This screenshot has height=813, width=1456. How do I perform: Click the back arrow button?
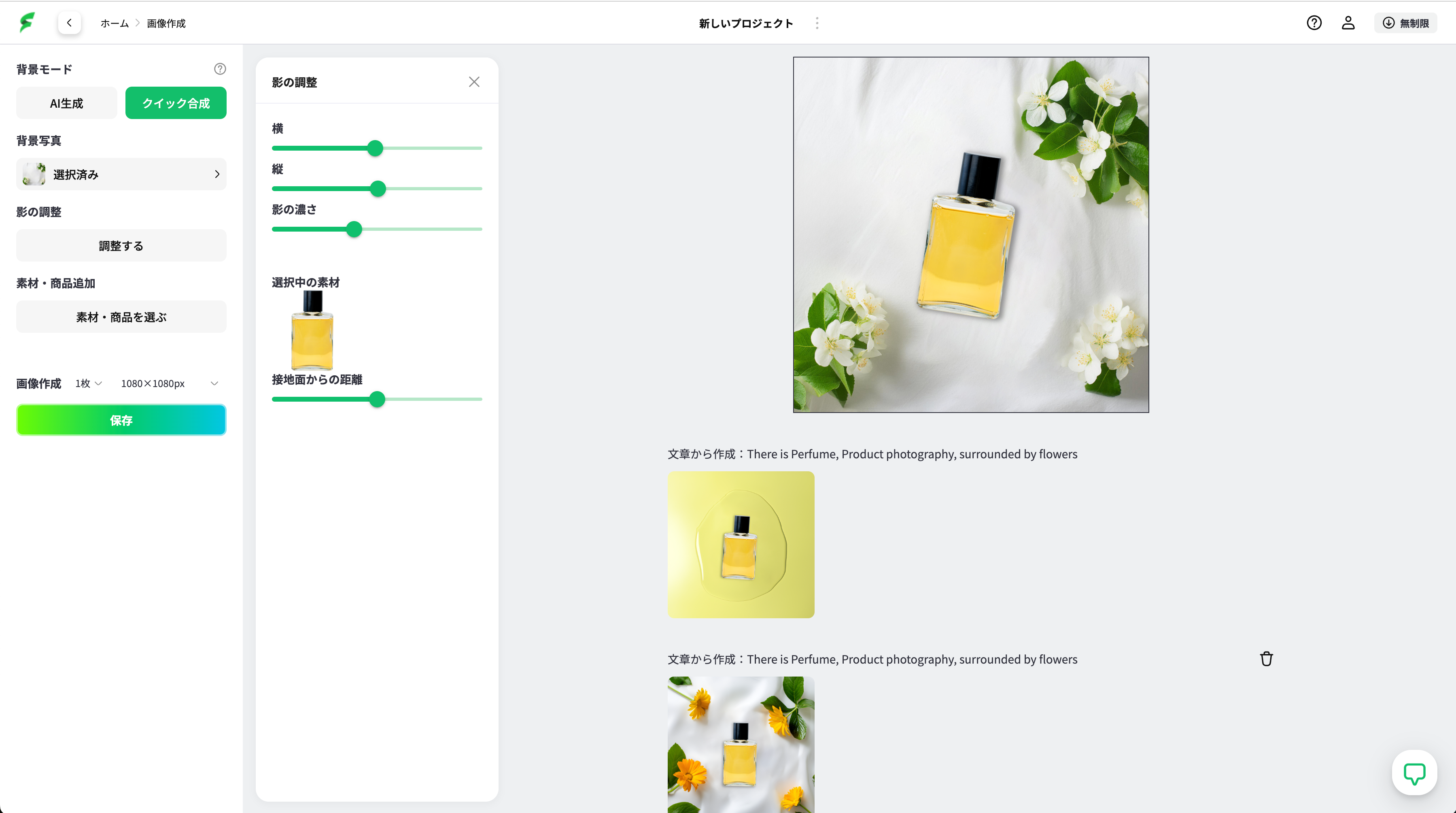69,23
